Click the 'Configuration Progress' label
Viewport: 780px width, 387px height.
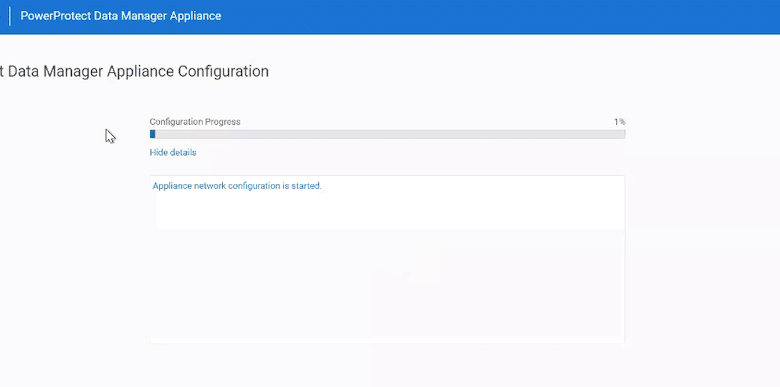pyautogui.click(x=195, y=122)
